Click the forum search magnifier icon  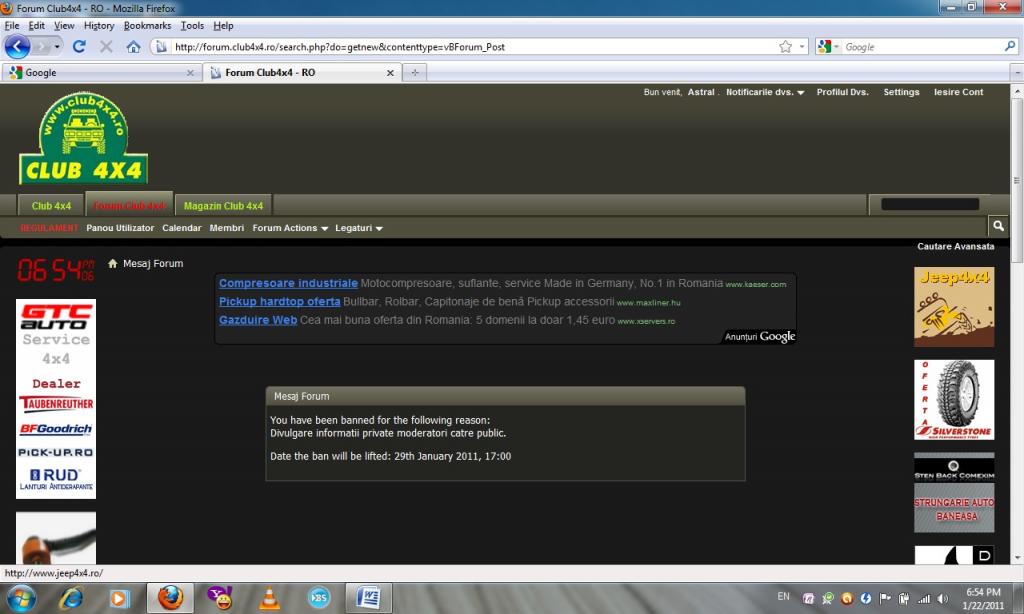click(998, 226)
